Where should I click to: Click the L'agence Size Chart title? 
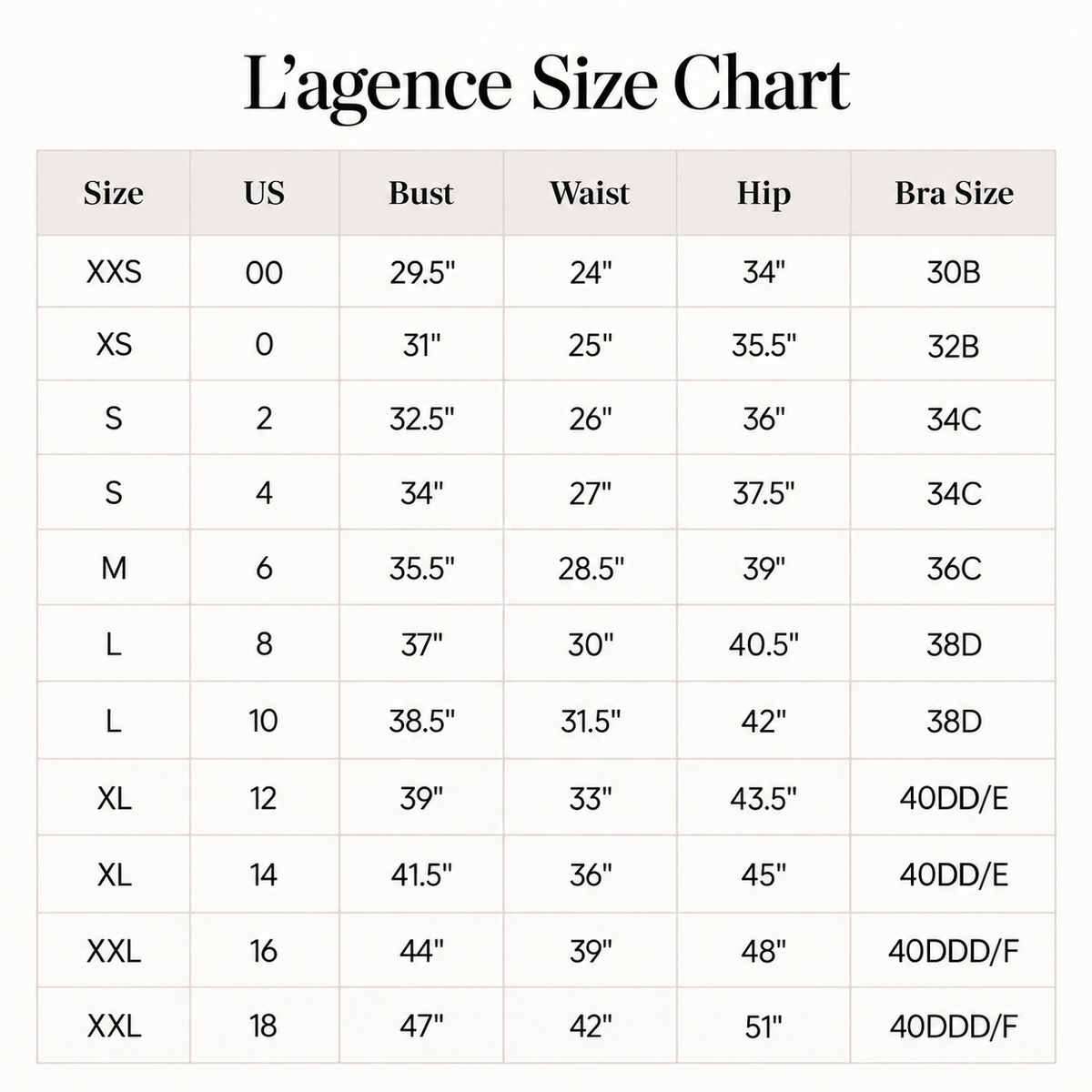tap(547, 86)
